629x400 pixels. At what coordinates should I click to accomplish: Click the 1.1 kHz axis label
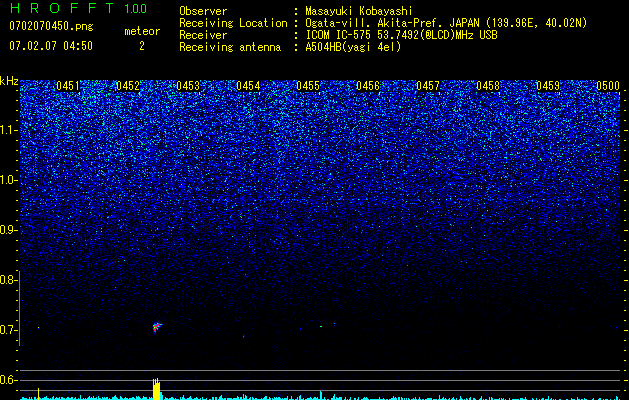click(x=8, y=130)
